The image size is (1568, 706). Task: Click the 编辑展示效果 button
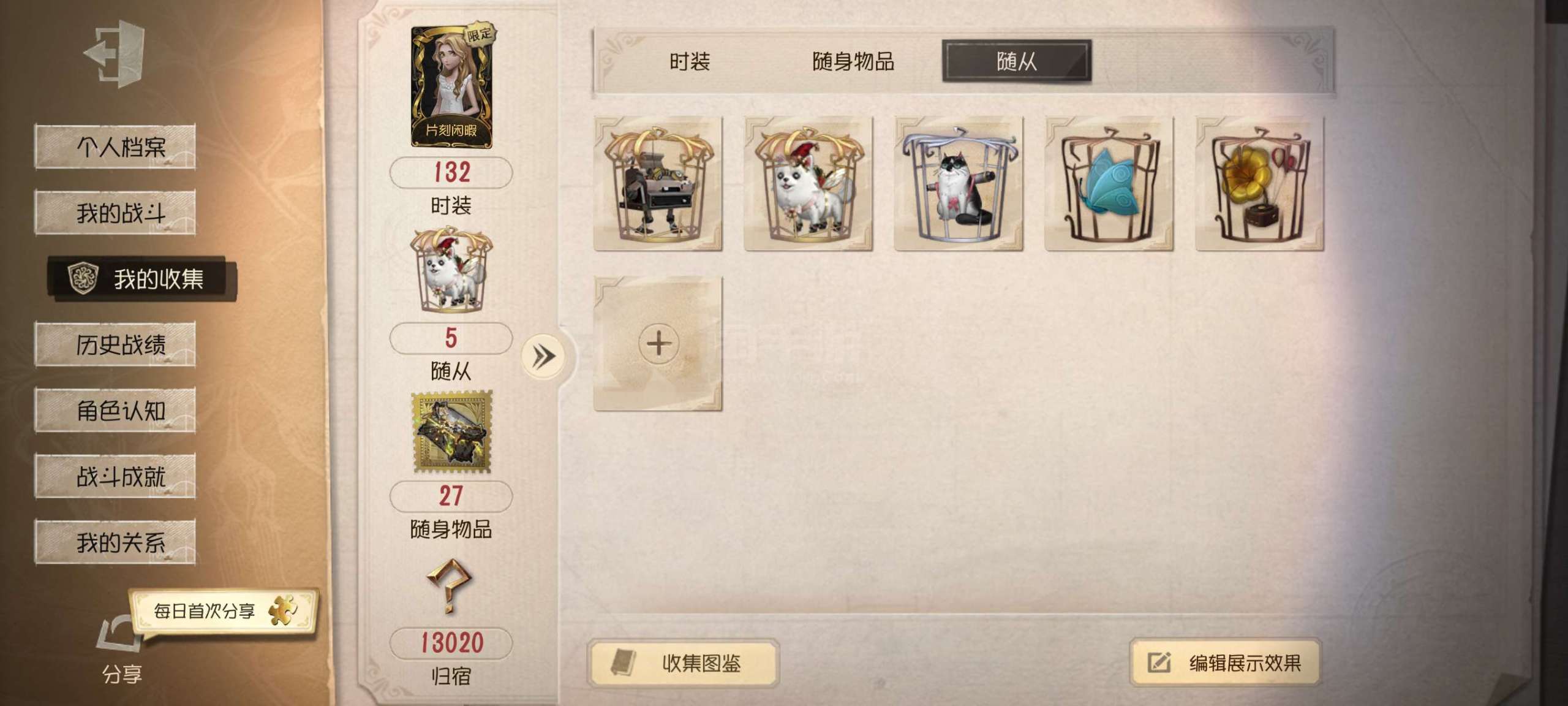(1225, 662)
